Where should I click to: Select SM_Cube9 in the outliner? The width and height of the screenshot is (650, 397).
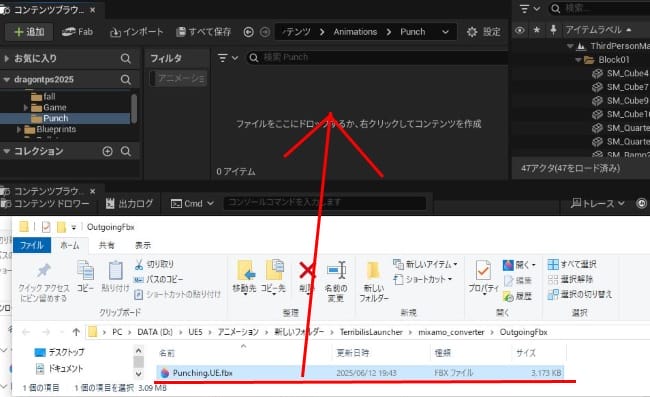tap(620, 101)
